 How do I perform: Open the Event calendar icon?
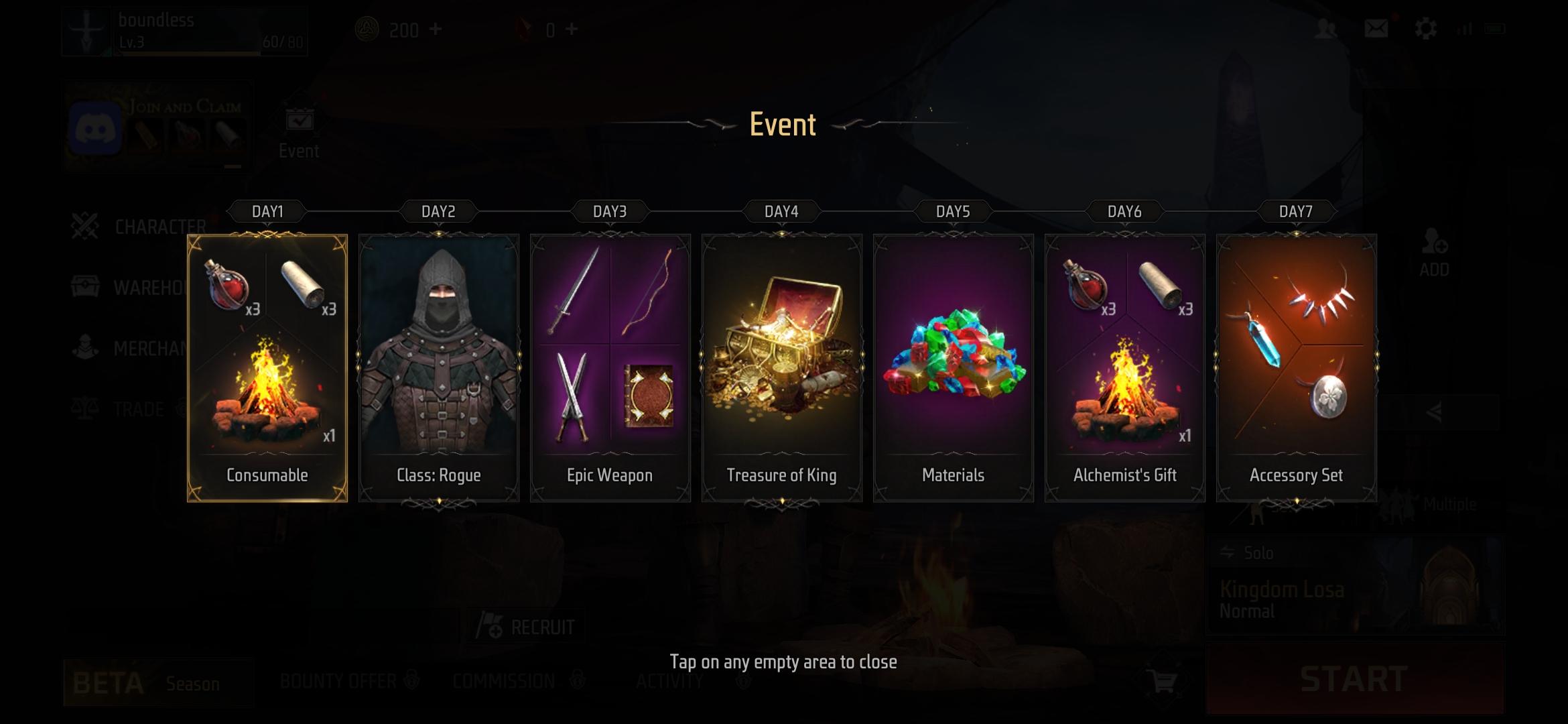[x=299, y=133]
